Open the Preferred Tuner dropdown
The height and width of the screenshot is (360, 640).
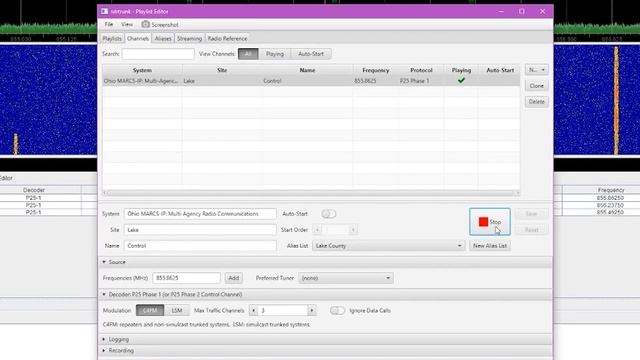click(x=346, y=278)
